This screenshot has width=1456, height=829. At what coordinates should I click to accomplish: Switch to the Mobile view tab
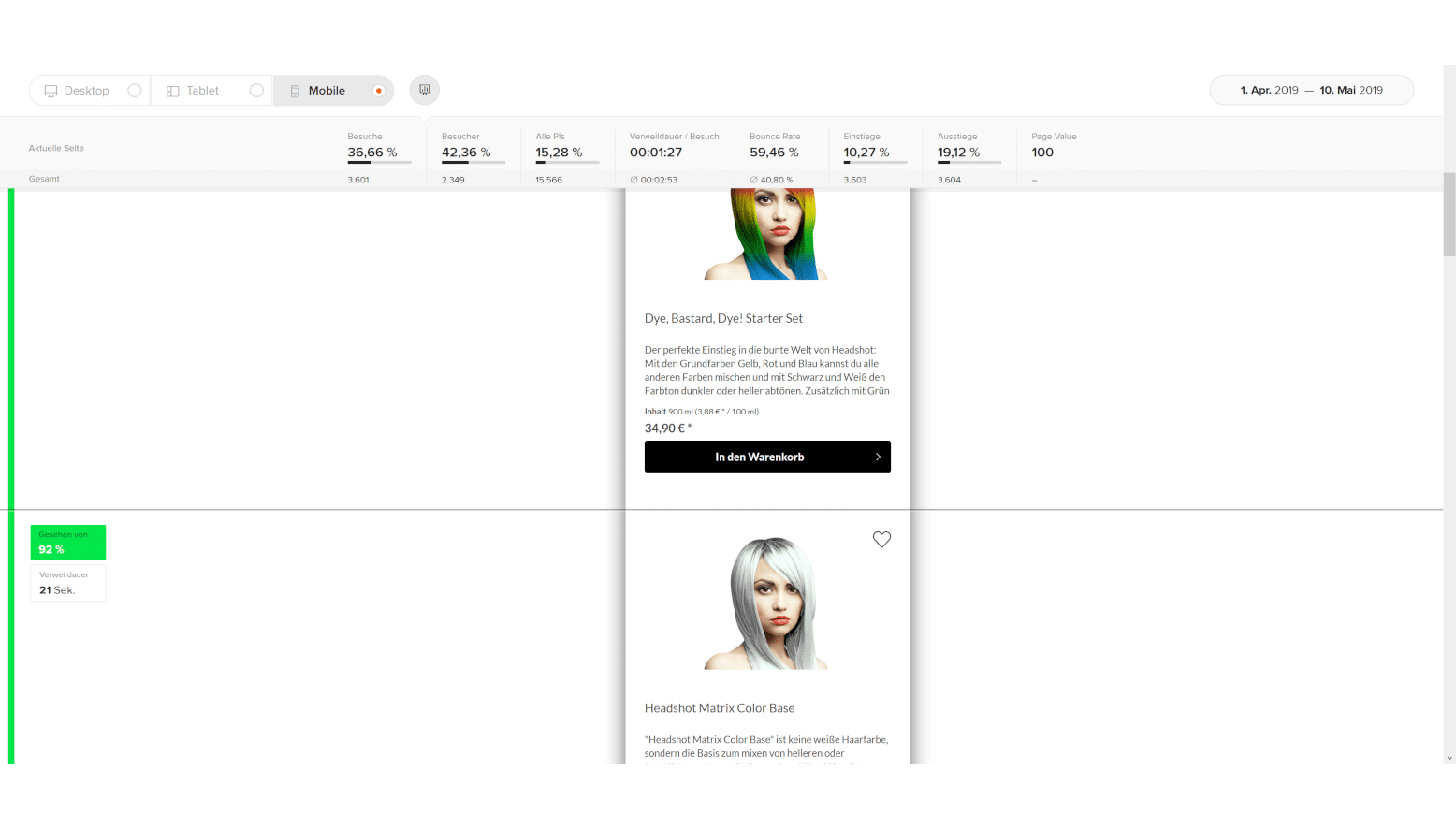pyautogui.click(x=333, y=91)
